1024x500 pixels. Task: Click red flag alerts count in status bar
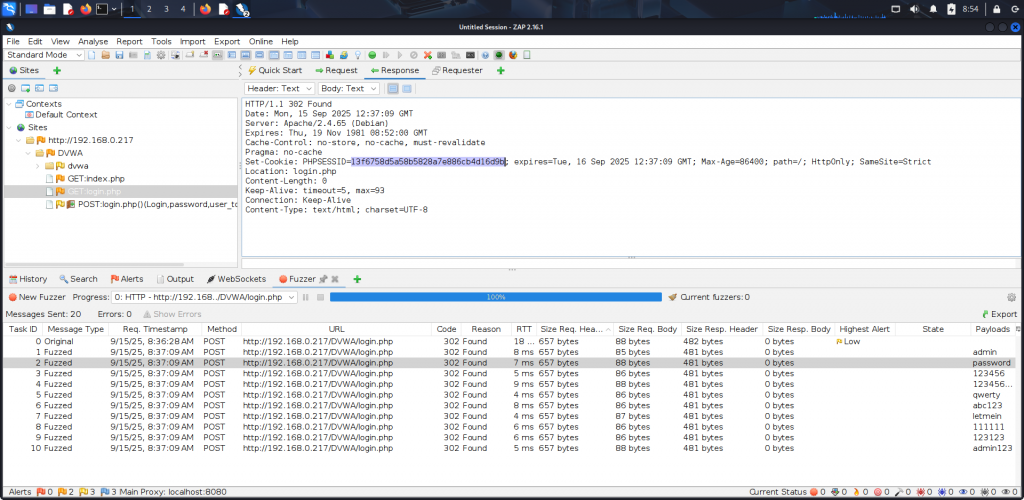point(44,492)
